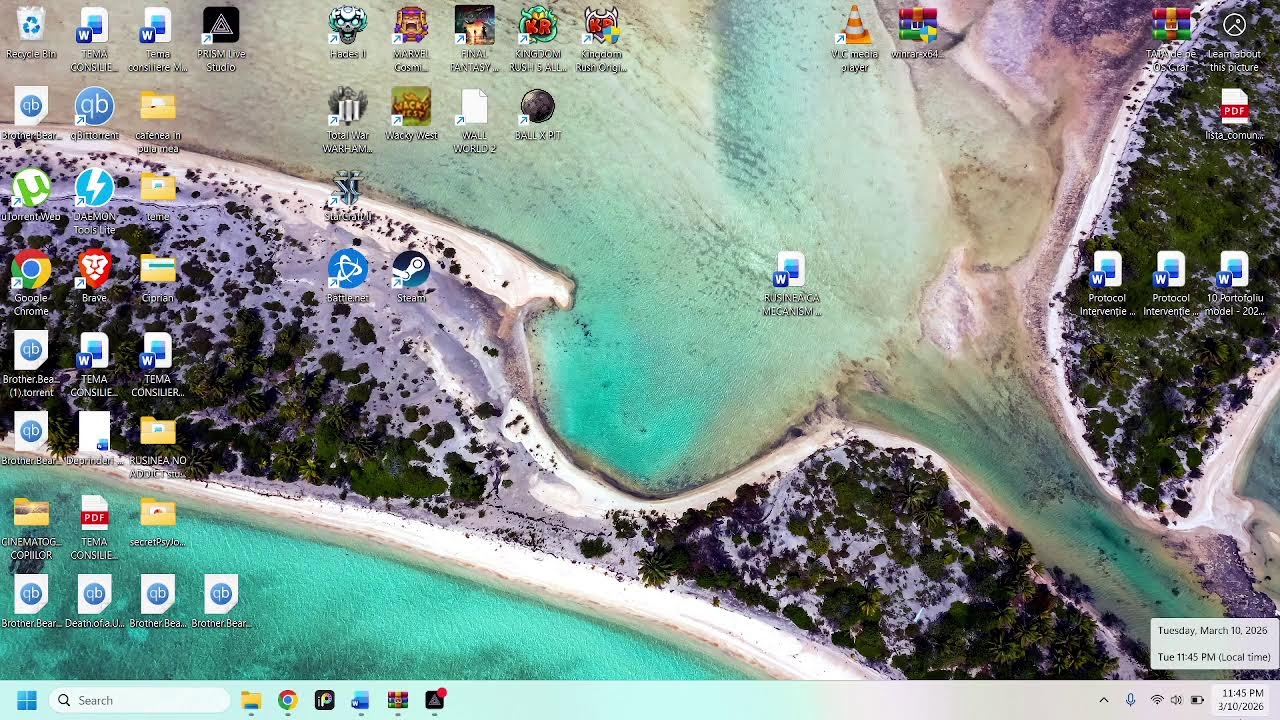
Task: Select the Total War WARHAMMER shortcut
Action: click(x=348, y=120)
